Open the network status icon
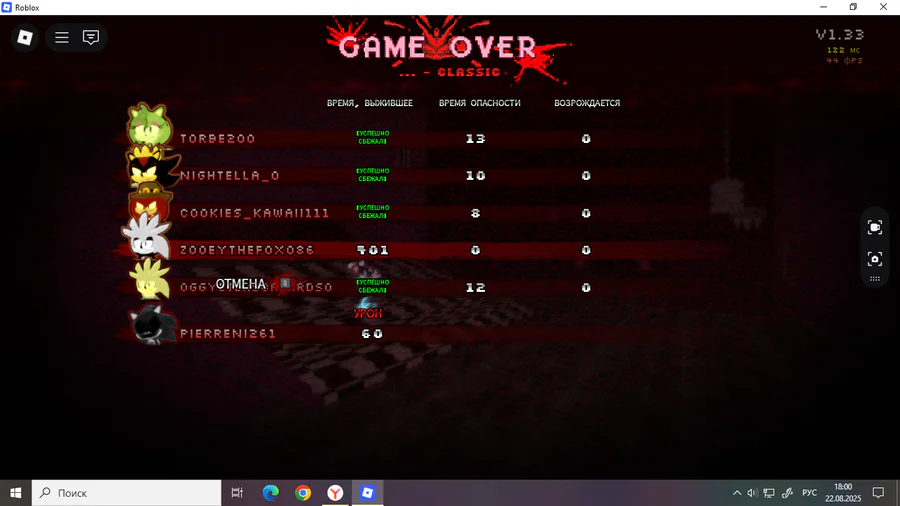 coord(769,493)
